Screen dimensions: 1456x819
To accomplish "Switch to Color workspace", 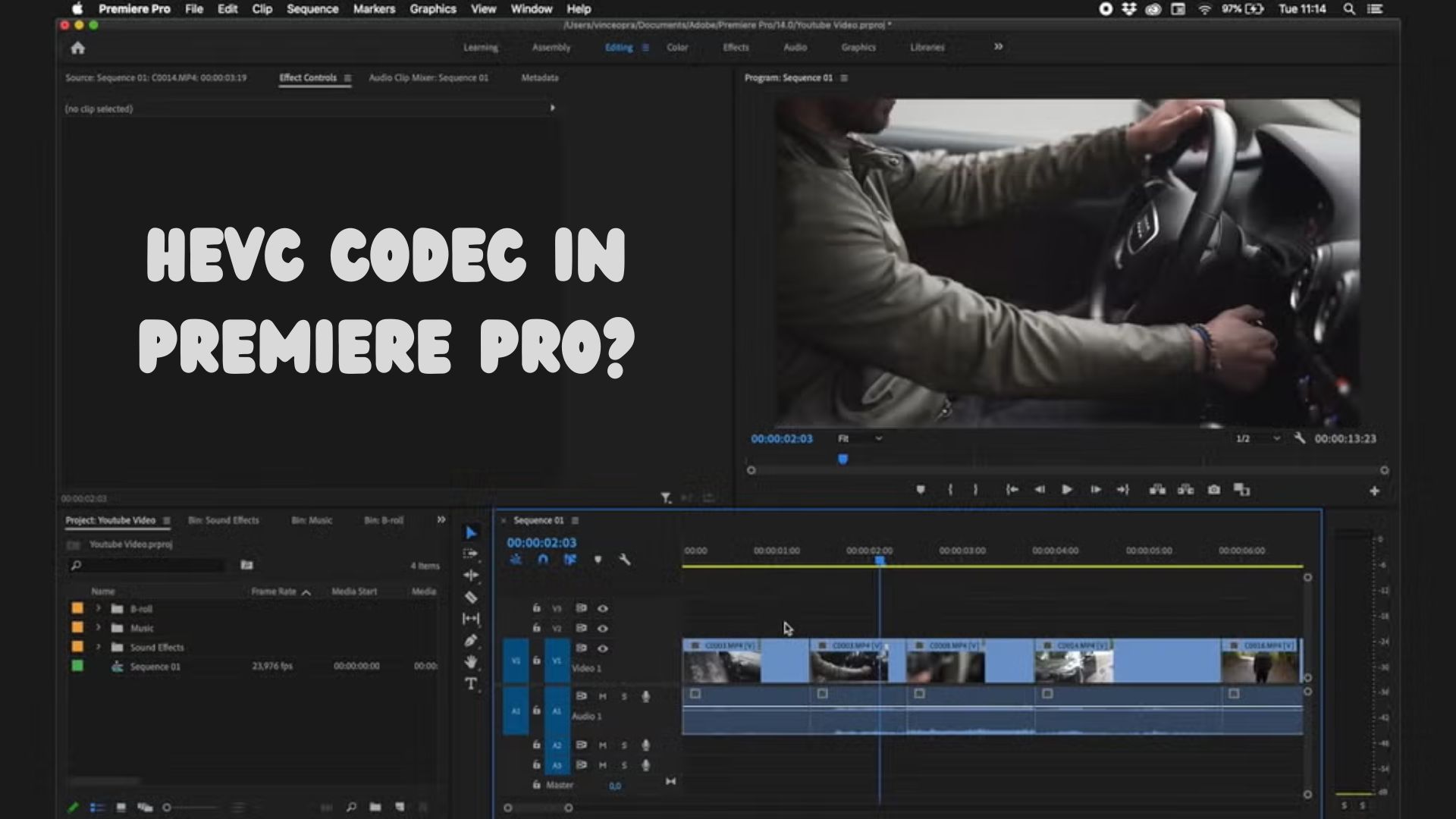I will point(677,47).
